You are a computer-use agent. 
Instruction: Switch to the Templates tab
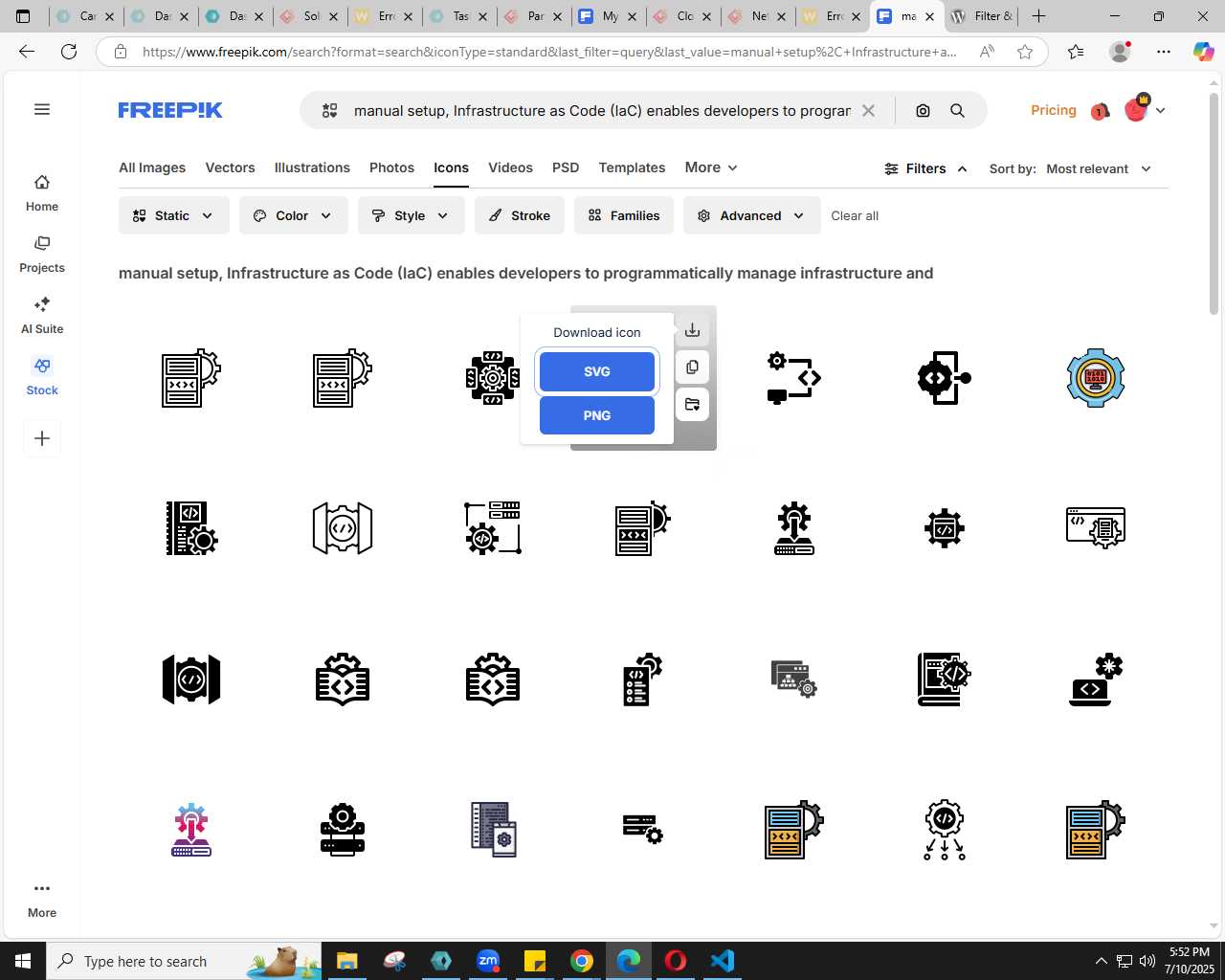632,167
